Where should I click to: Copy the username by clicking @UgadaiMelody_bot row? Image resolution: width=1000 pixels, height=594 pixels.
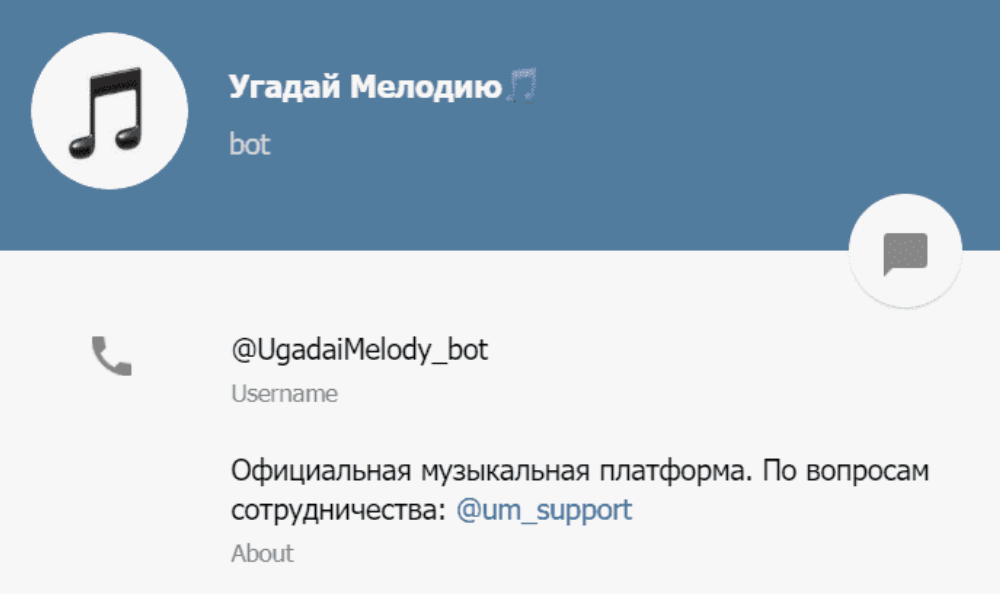[x=357, y=350]
